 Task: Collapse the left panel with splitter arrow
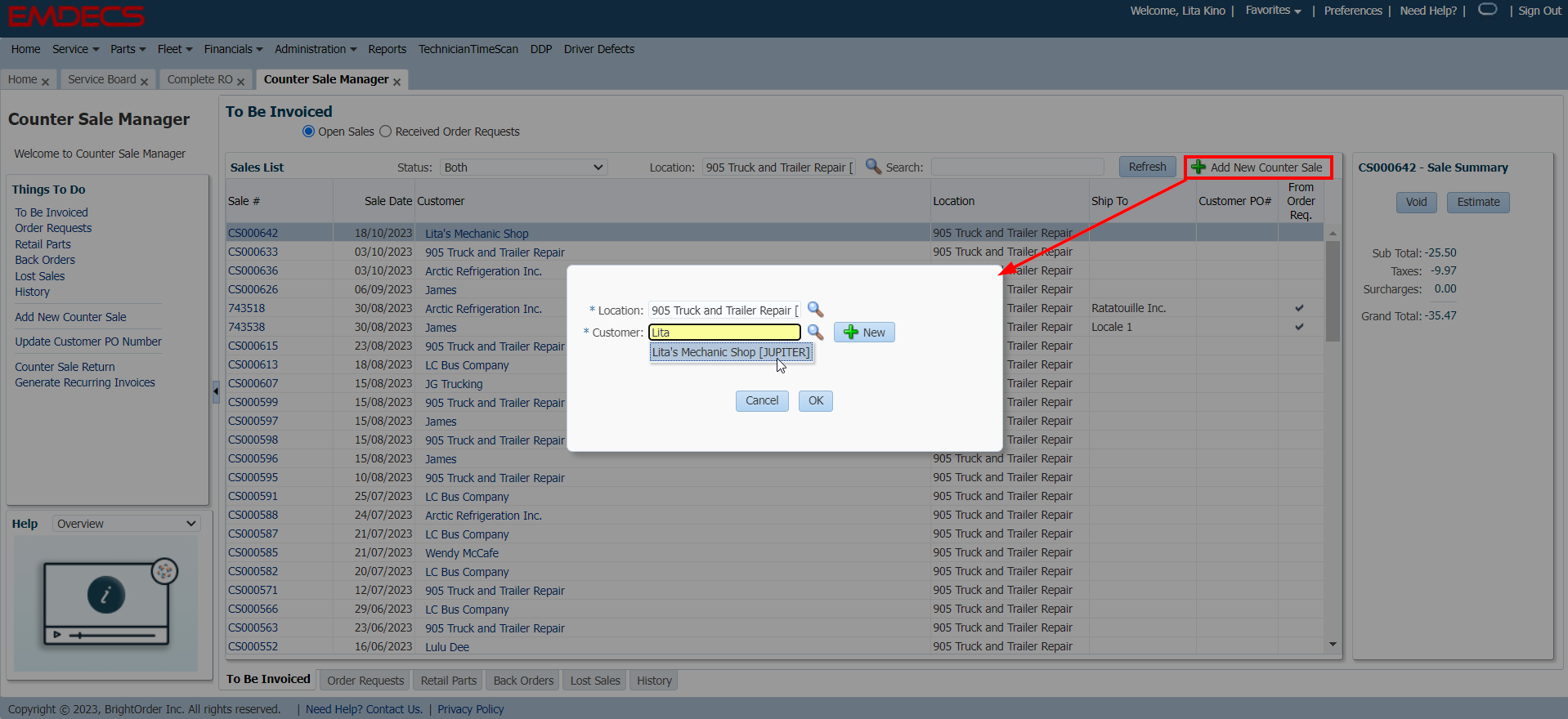216,391
